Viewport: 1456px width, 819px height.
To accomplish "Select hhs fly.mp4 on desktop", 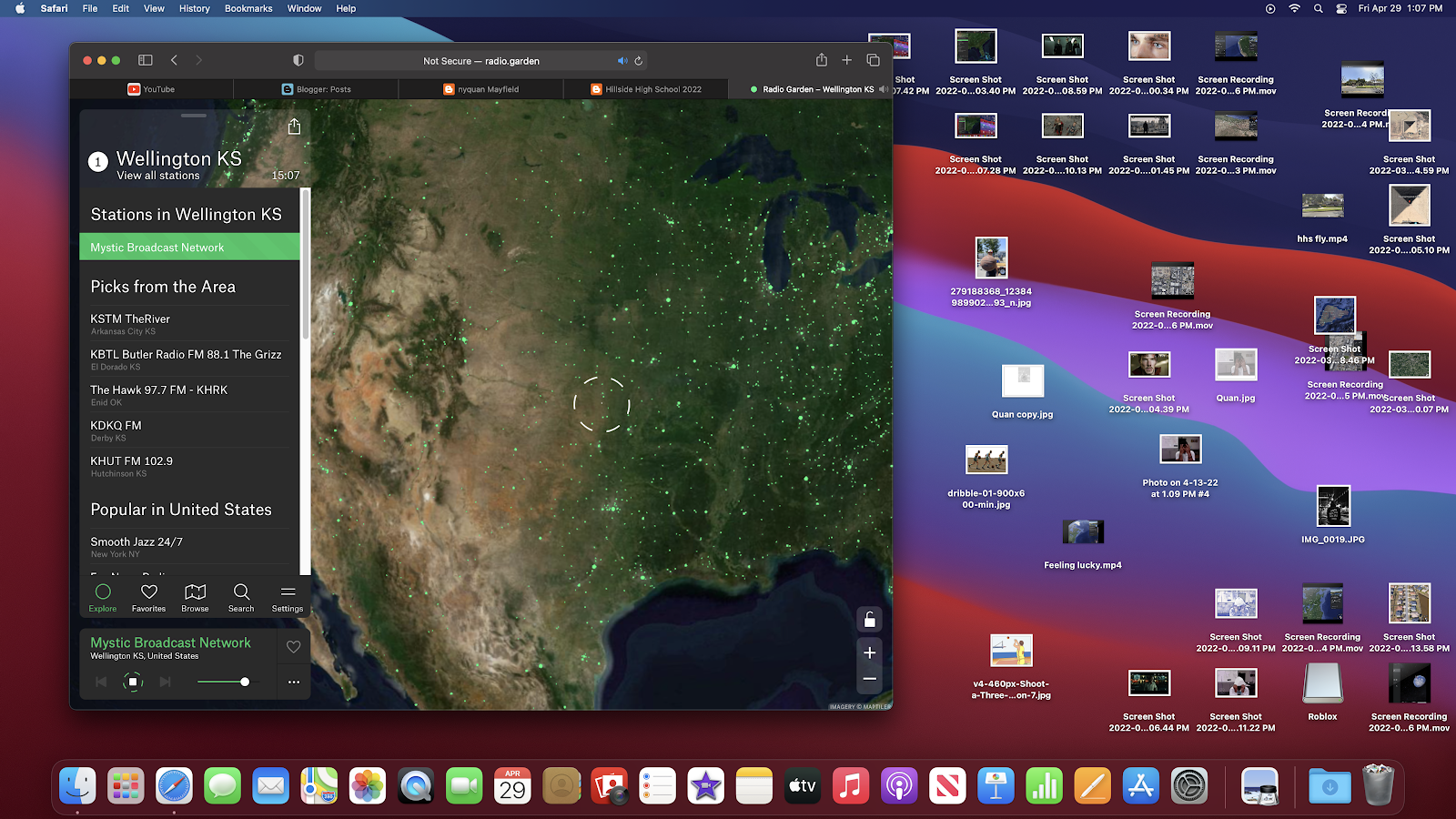I will coord(1322,217).
